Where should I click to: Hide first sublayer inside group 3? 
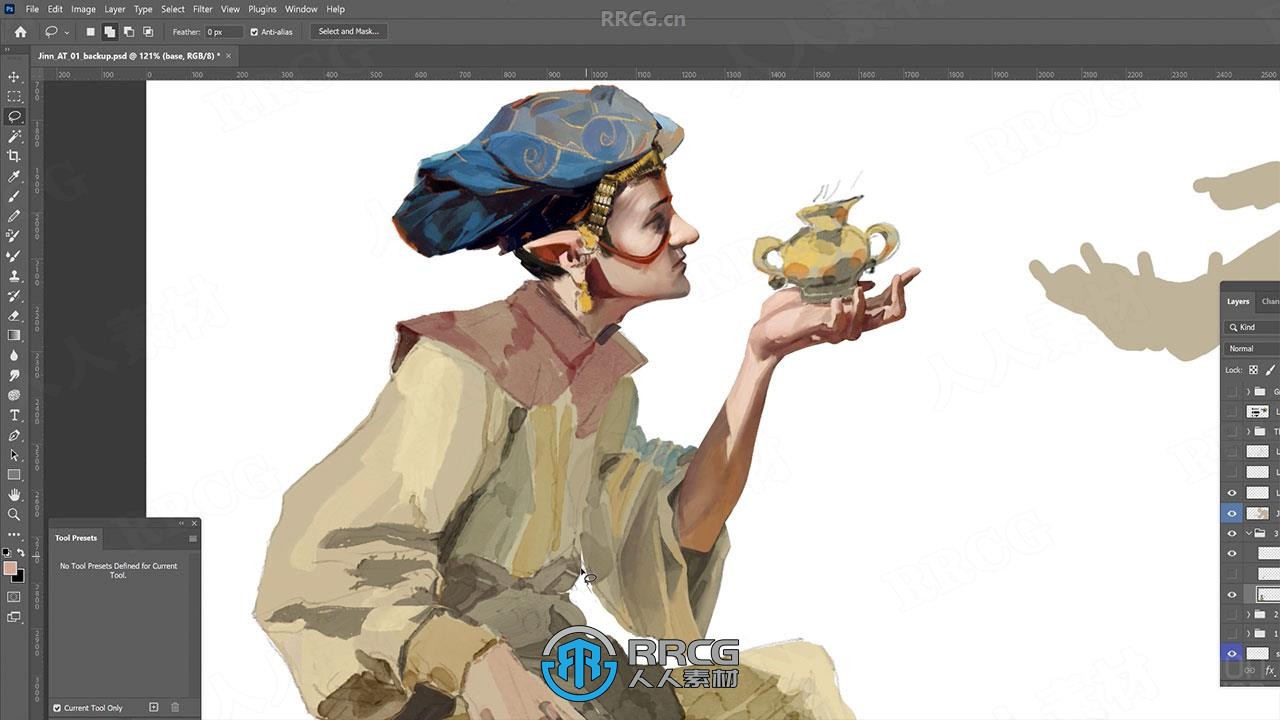[1232, 553]
